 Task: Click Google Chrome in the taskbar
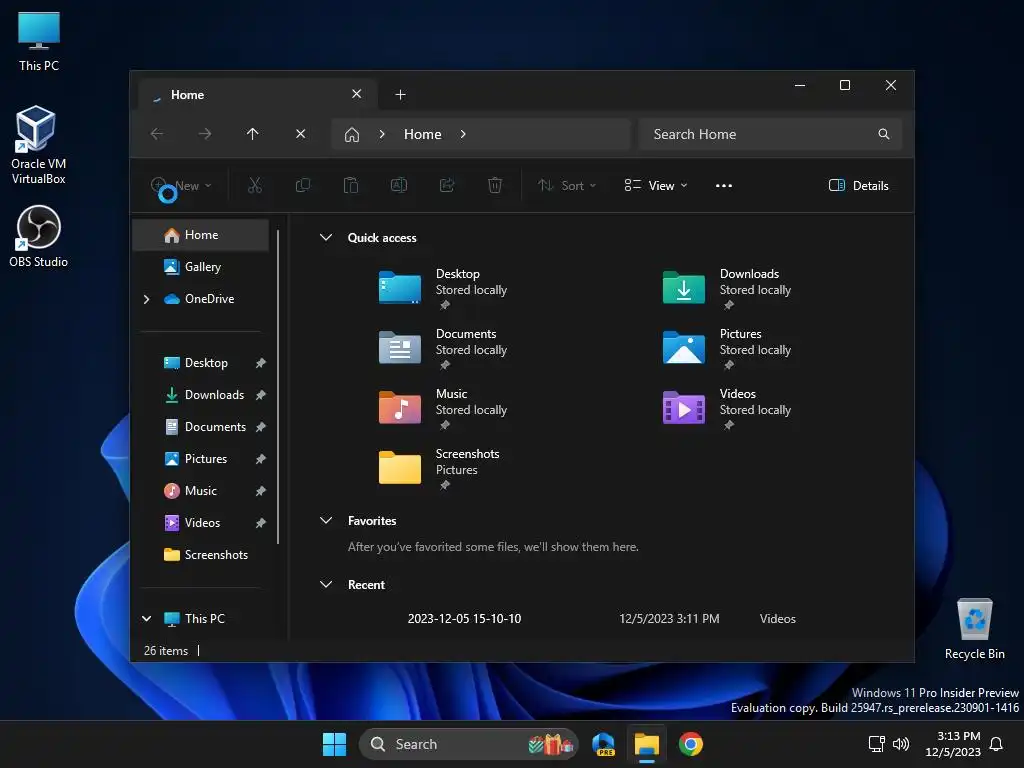(x=691, y=744)
